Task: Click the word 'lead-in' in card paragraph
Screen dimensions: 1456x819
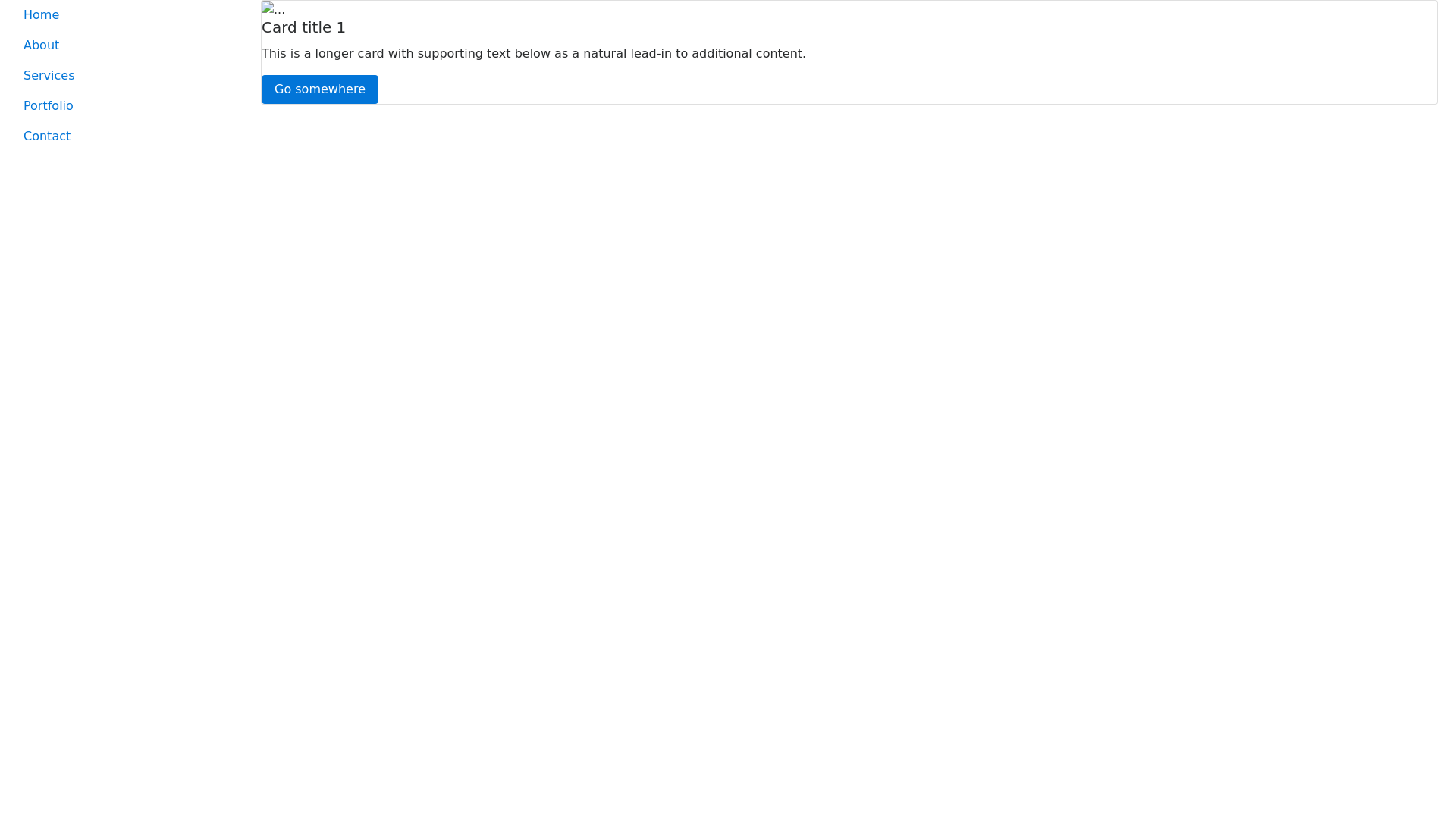Action: tap(651, 54)
